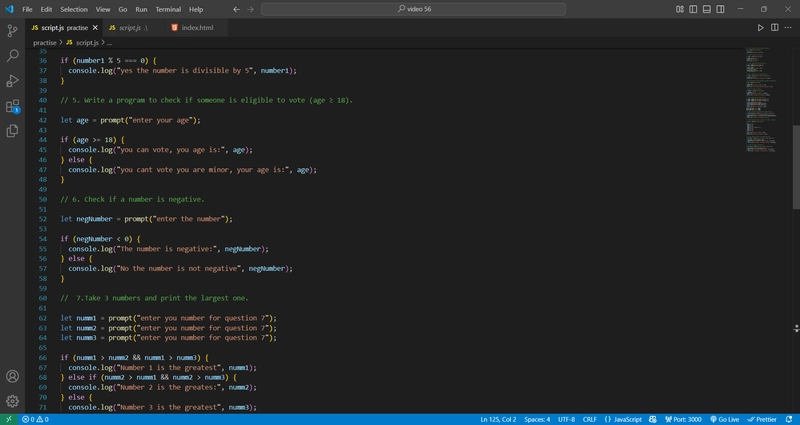Click the Prettier status bar button

762,419
